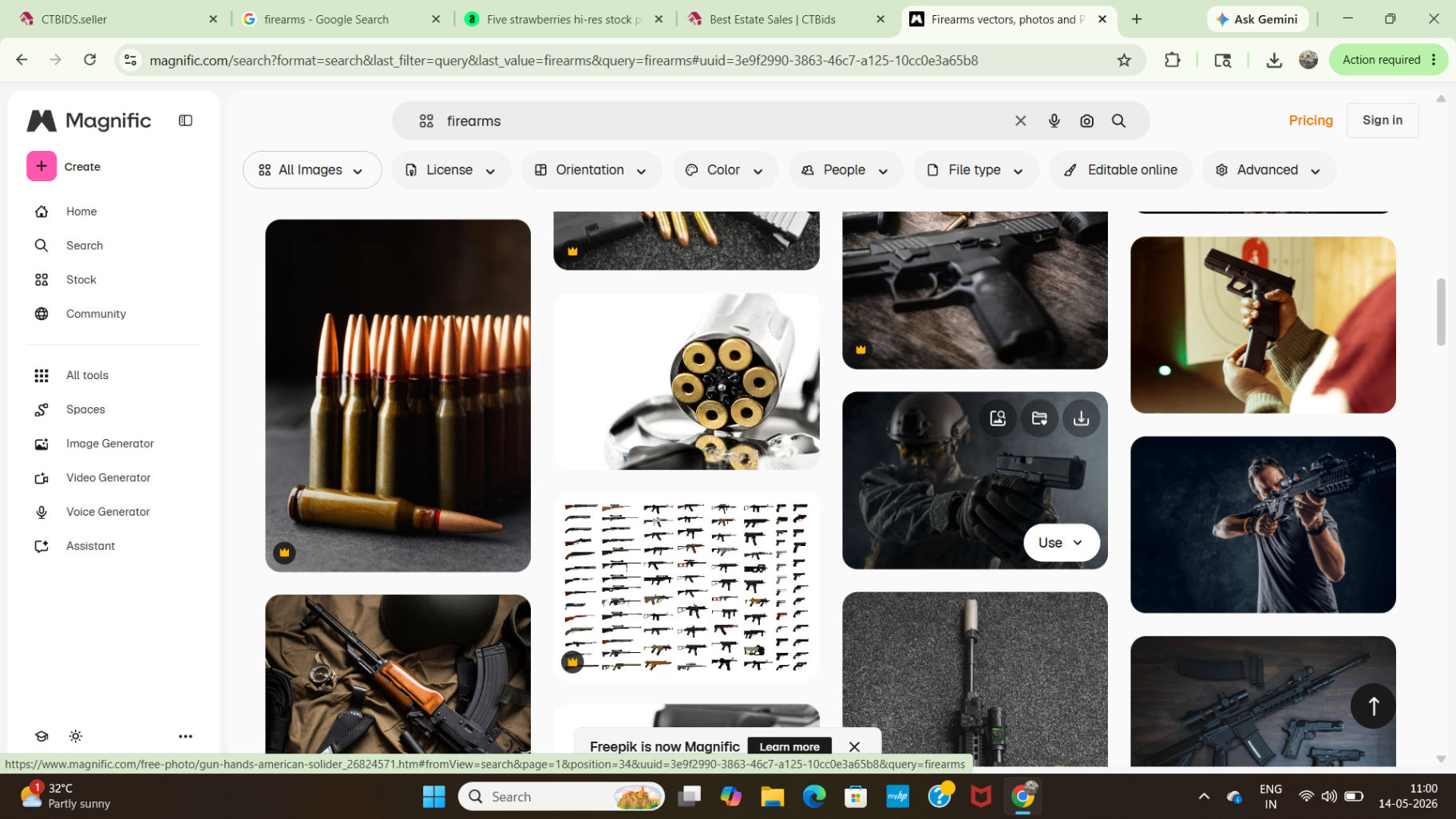The image size is (1456, 819).
Task: Open search by image camera icon
Action: [x=1086, y=121]
